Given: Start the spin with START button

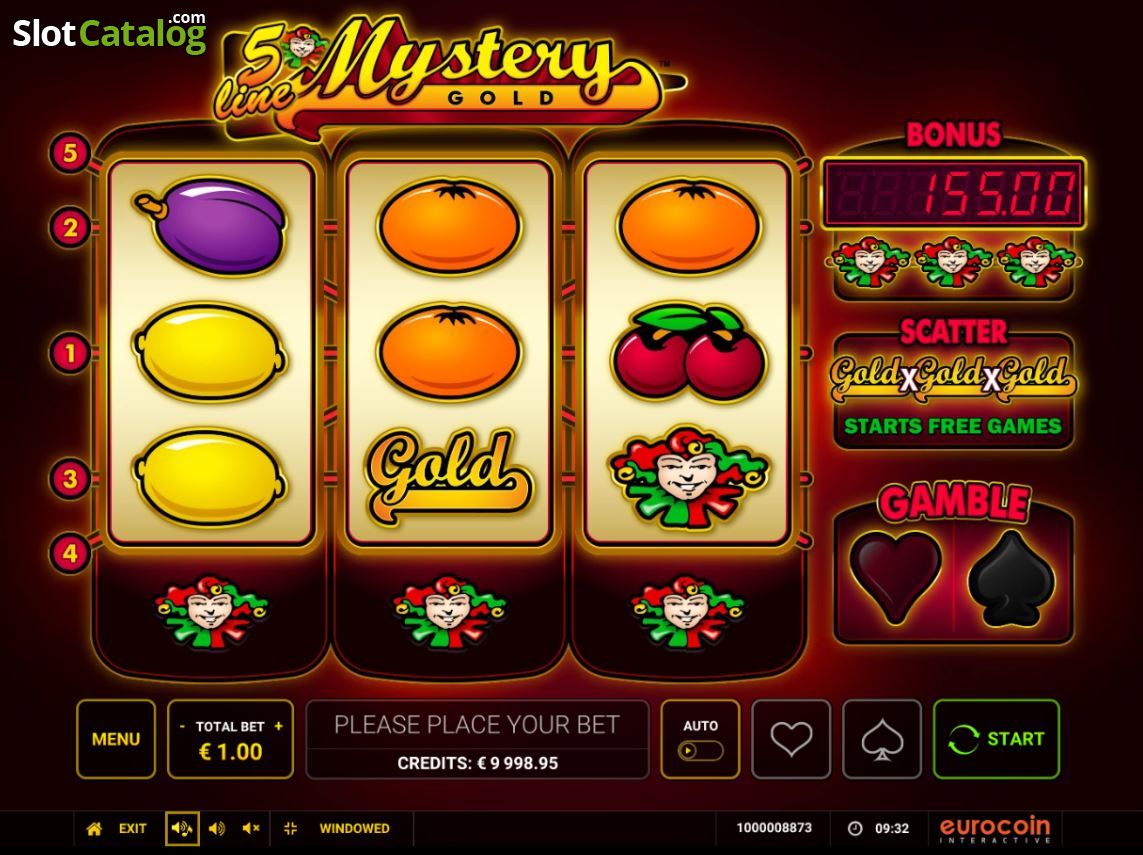Looking at the screenshot, I should [x=996, y=739].
